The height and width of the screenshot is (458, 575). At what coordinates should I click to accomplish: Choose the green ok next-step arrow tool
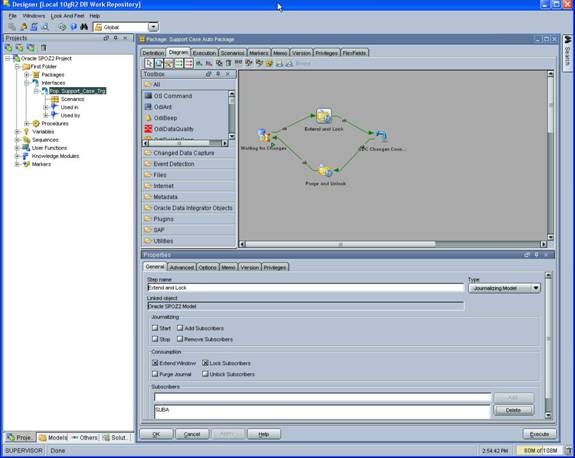(179, 63)
